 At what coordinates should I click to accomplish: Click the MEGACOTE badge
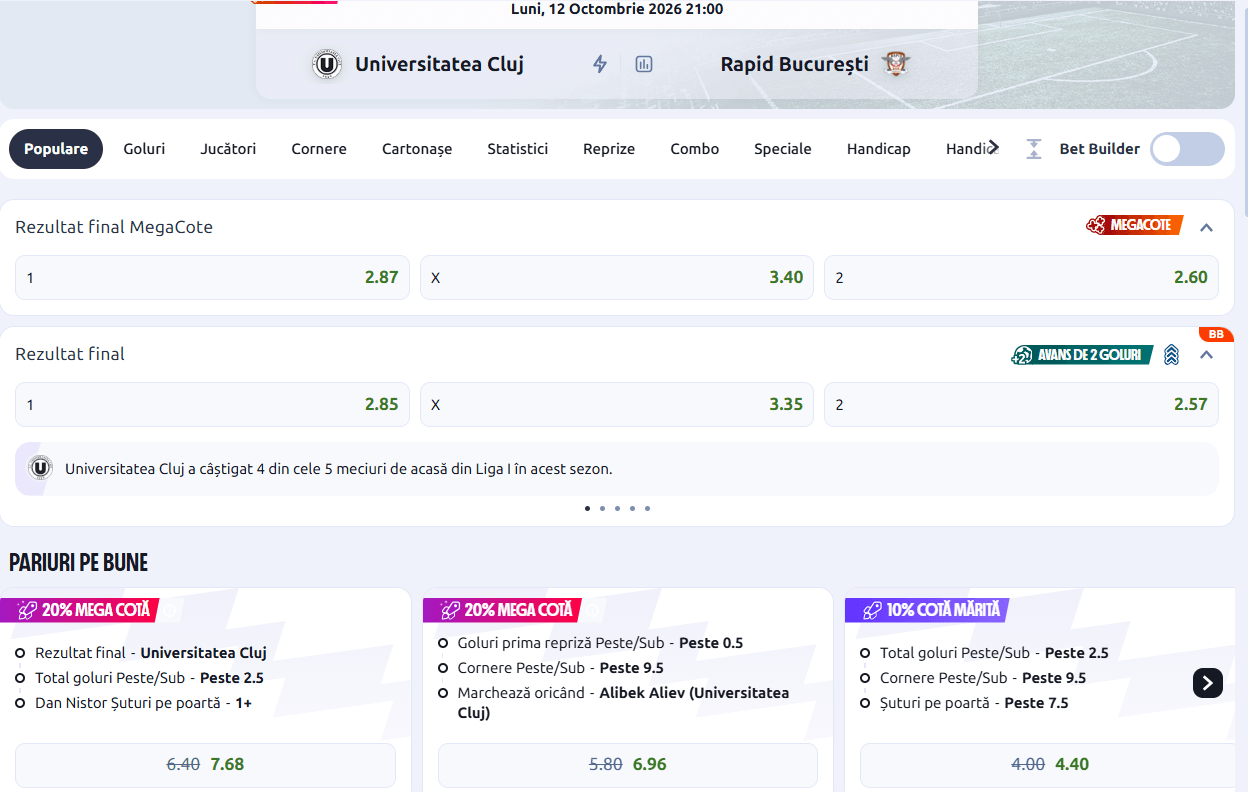(1134, 226)
